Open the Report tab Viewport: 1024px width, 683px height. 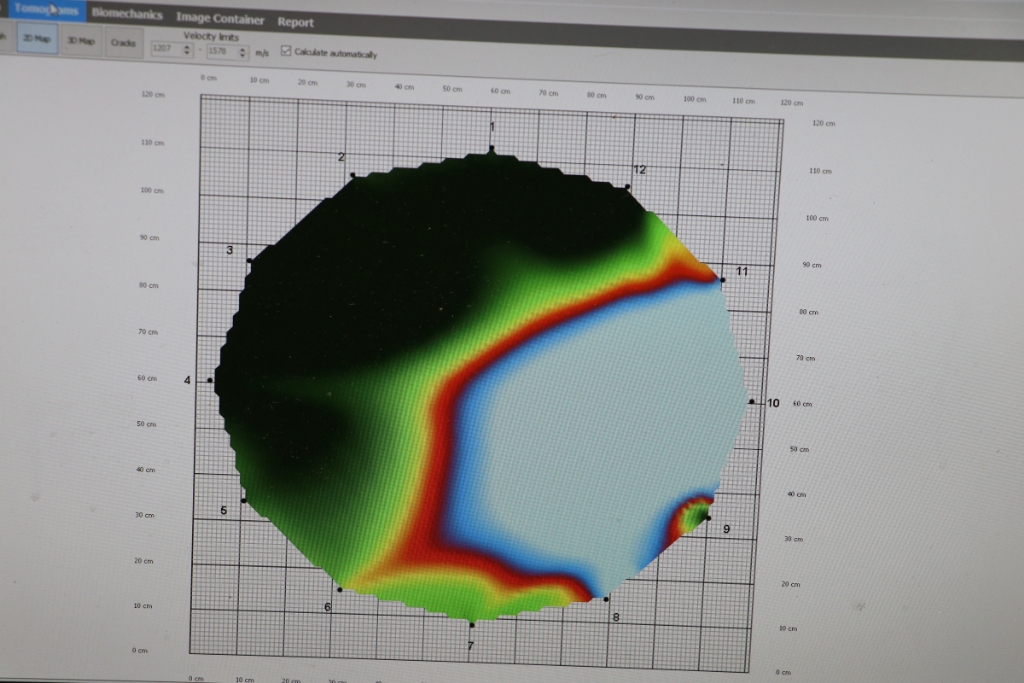pos(296,22)
